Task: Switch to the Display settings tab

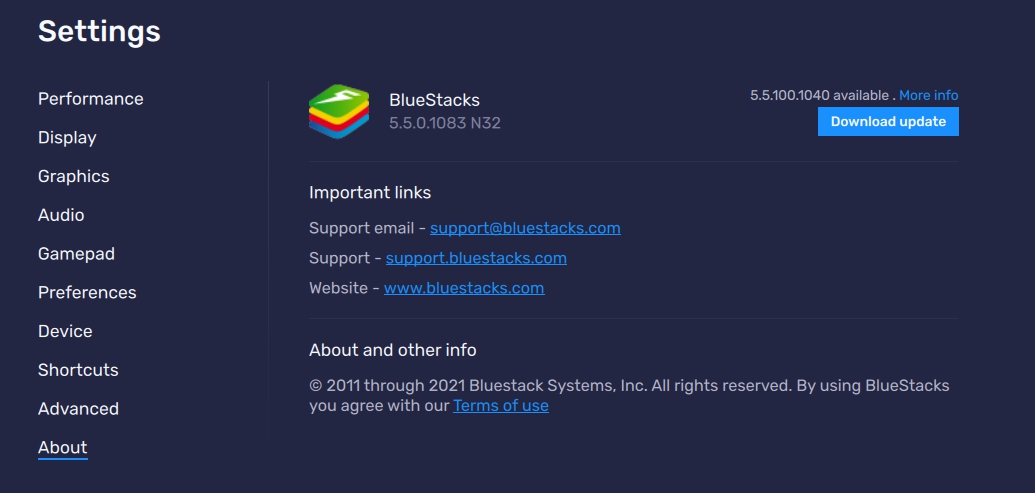Action: [67, 138]
